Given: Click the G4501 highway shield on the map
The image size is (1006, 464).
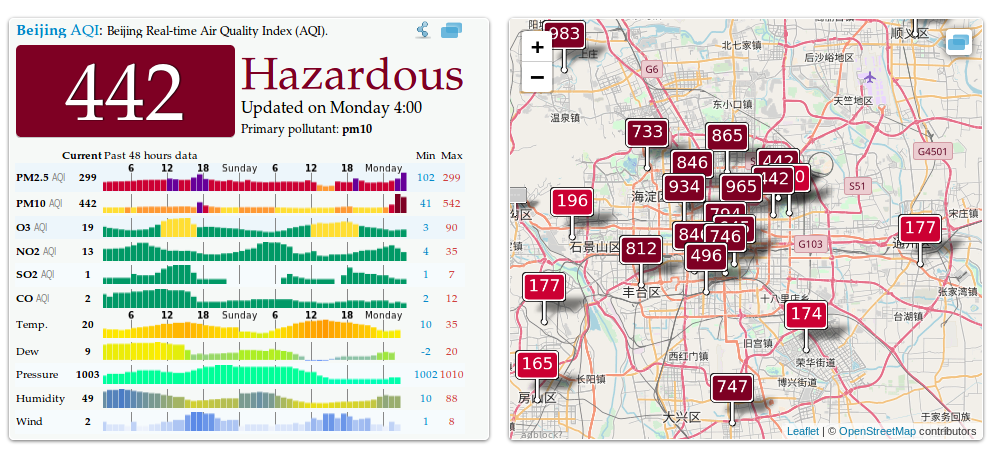Looking at the screenshot, I should point(932,151).
